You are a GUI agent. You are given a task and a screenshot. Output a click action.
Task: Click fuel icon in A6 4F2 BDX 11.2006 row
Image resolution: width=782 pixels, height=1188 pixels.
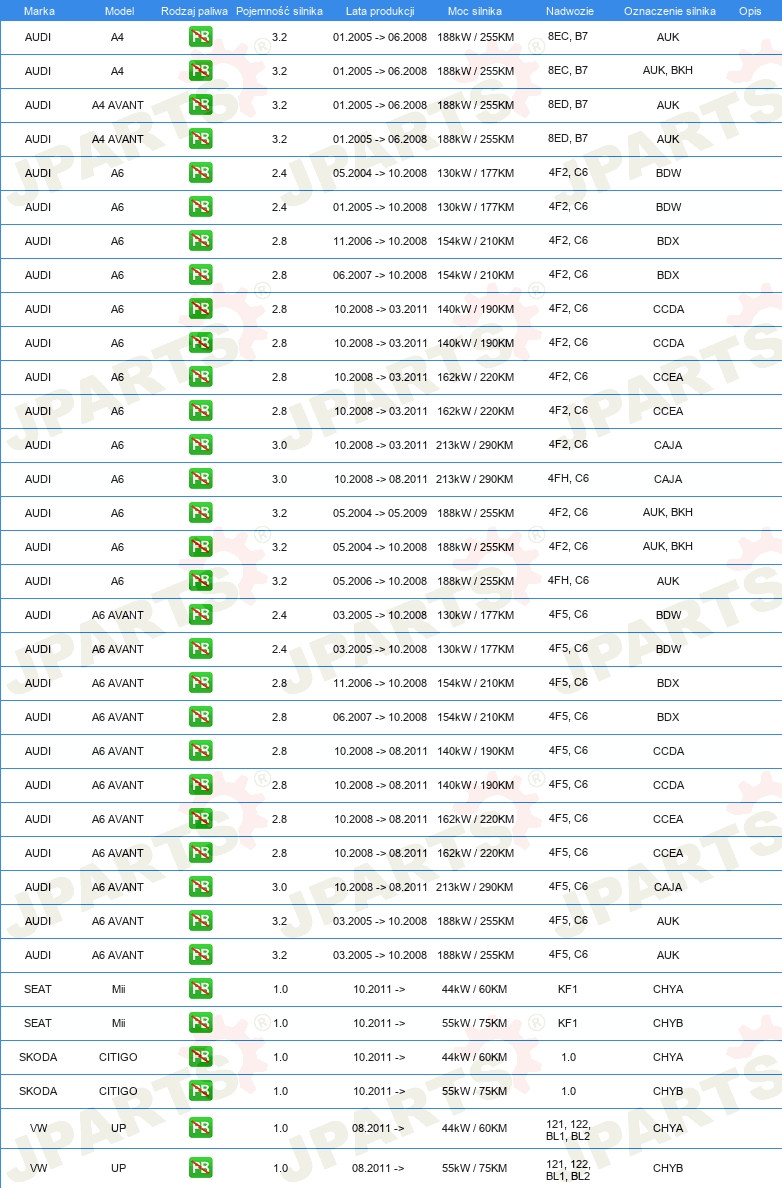coord(201,241)
